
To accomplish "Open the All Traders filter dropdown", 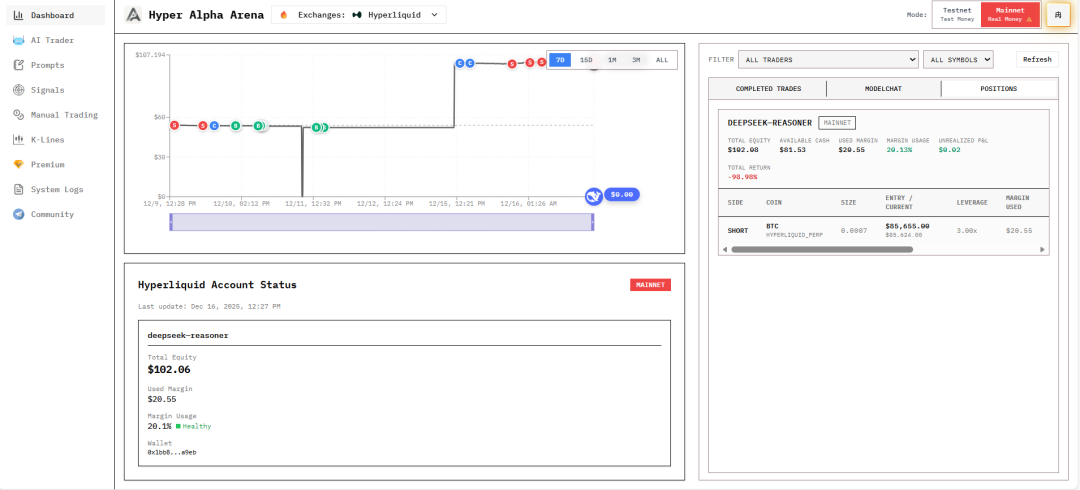I will pyautogui.click(x=827, y=60).
